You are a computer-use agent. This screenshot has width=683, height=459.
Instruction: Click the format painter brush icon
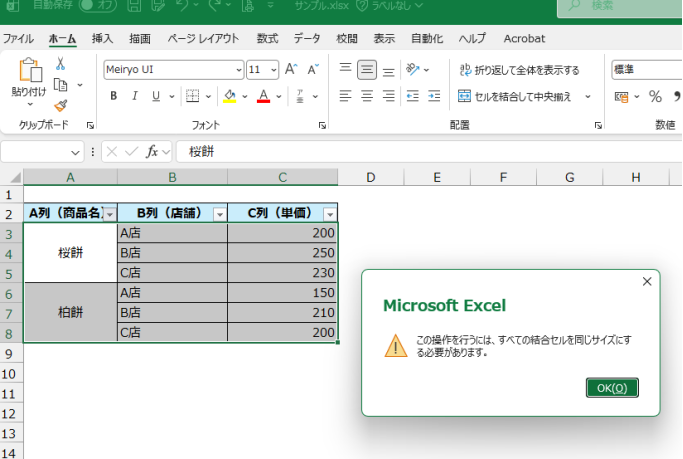[61, 106]
